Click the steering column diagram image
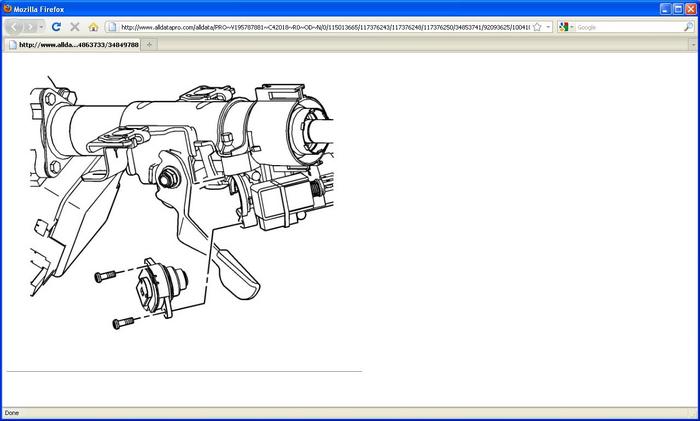700x421 pixels. point(182,203)
